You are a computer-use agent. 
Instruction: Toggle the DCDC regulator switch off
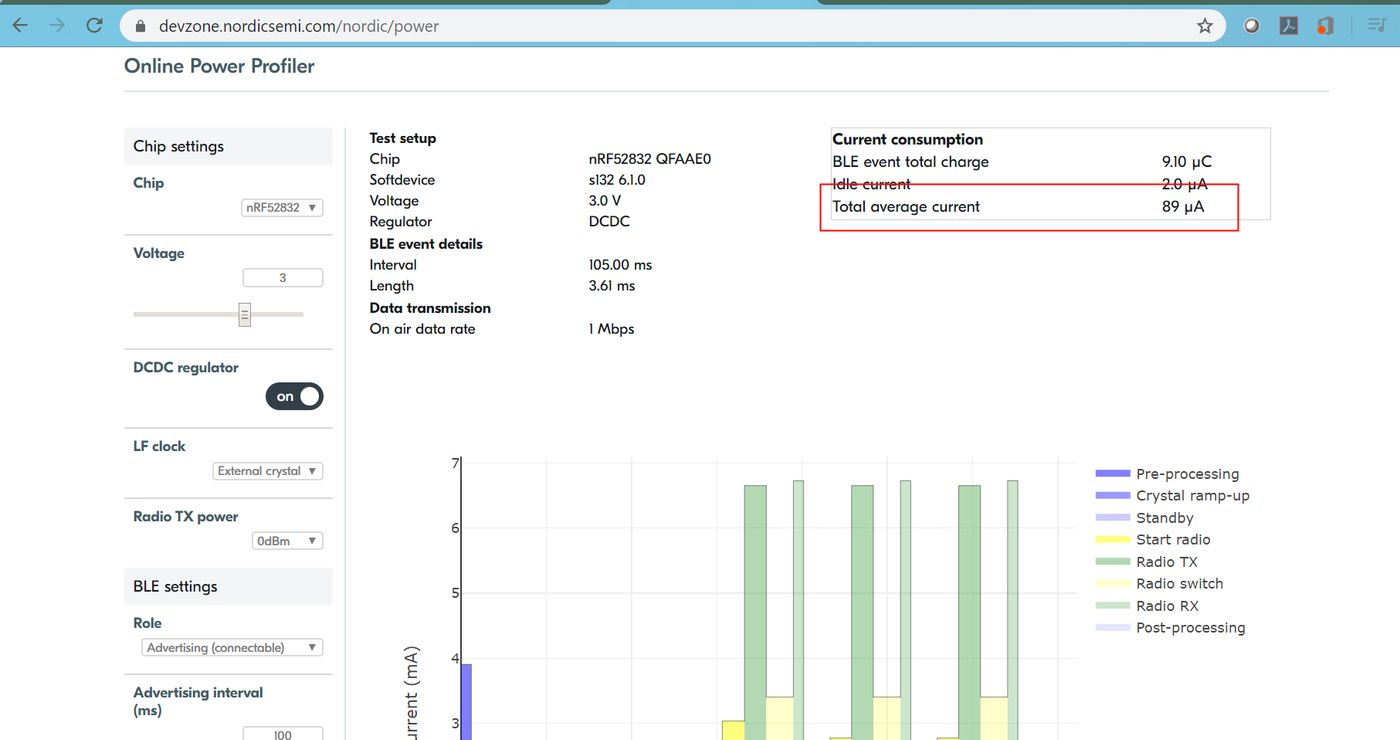[x=294, y=397]
